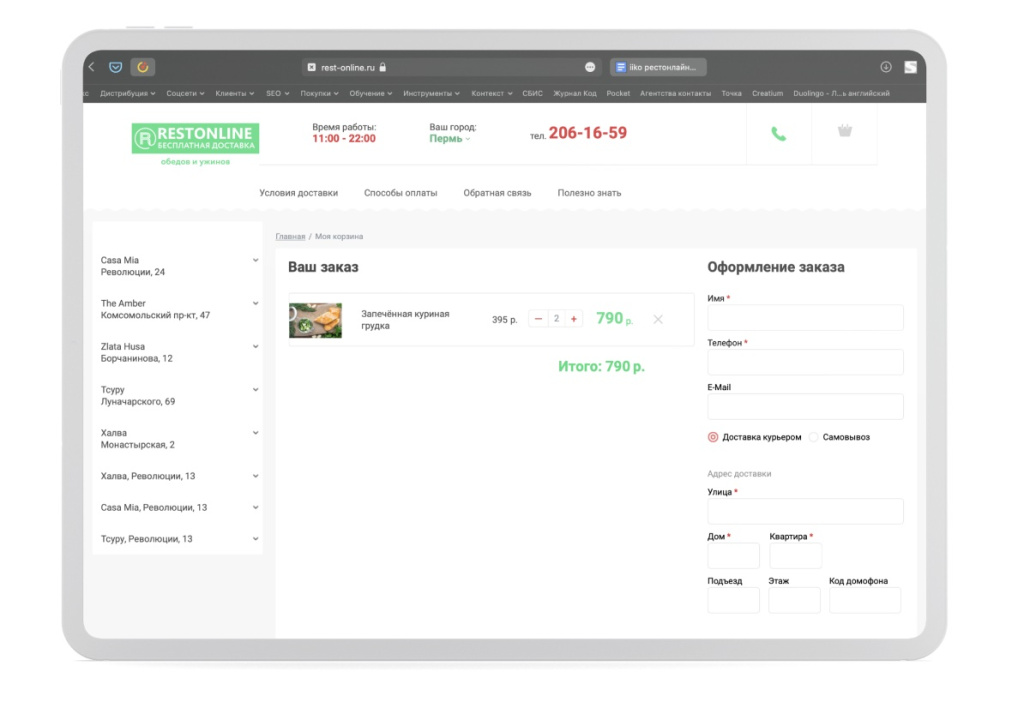Open Покупки bookmarks folder

tap(319, 93)
